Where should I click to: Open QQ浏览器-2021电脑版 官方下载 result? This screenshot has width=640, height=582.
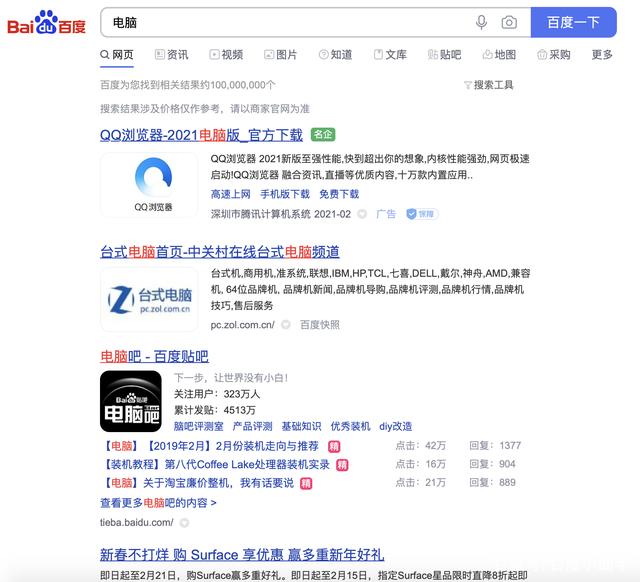pos(201,135)
